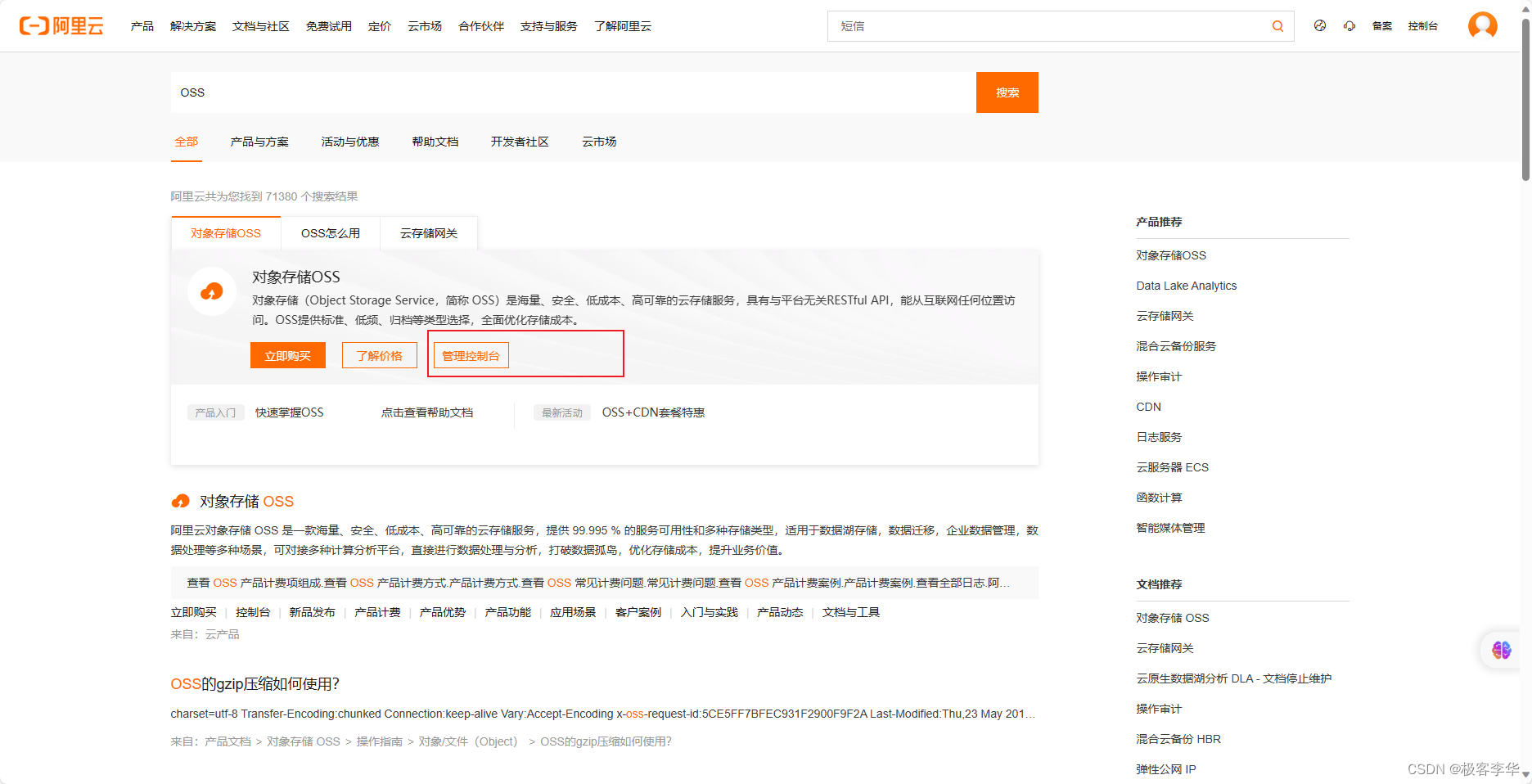Viewport: 1532px width, 784px height.
Task: Click 备案 link in header
Action: point(1382,26)
